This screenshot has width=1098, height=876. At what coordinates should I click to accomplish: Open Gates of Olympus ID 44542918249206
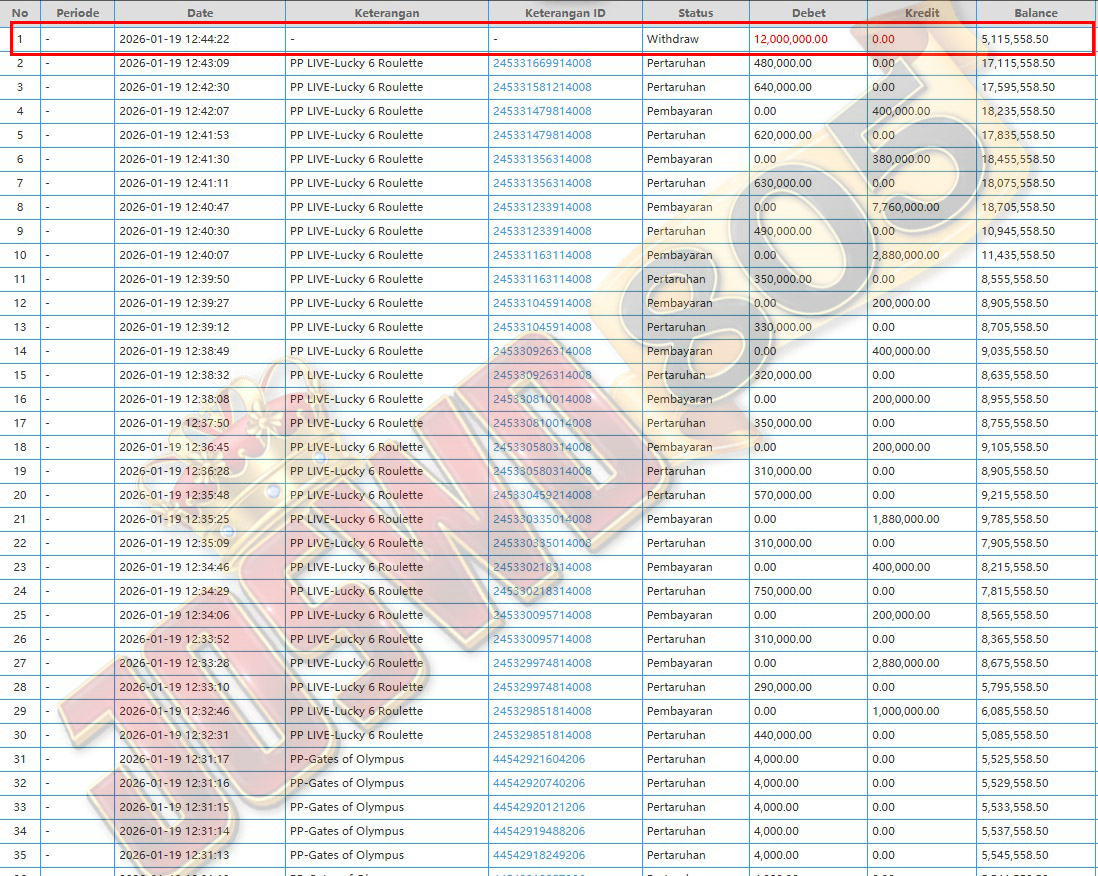pos(538,855)
